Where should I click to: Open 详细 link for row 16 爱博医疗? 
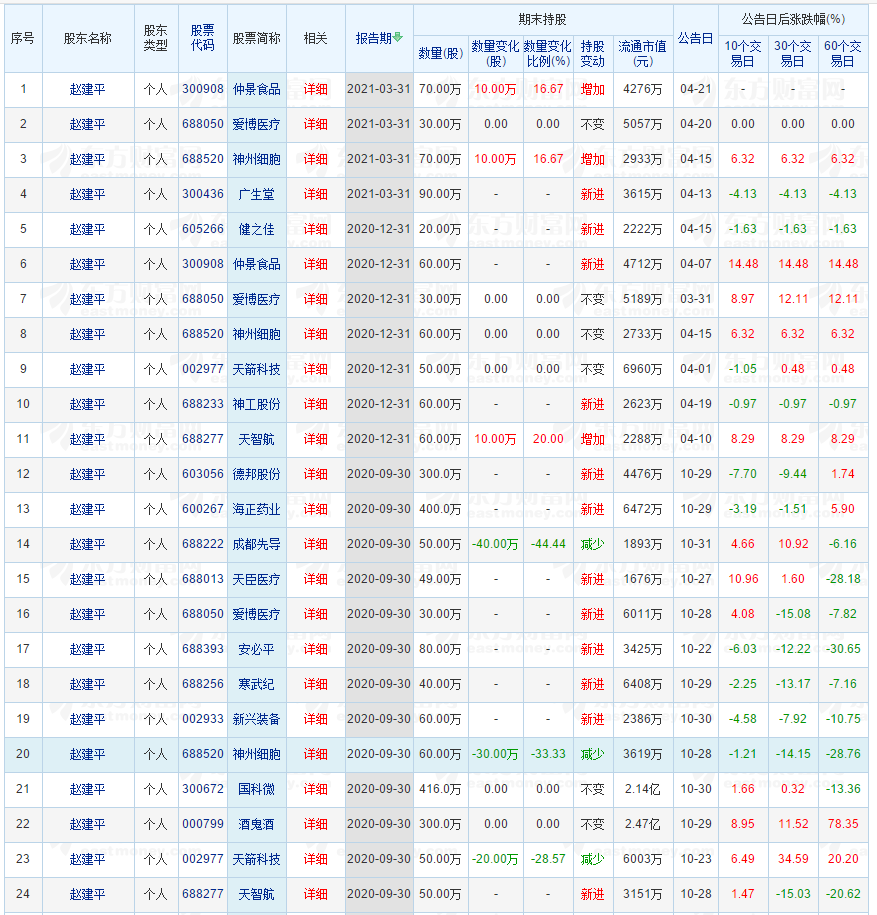(x=315, y=614)
